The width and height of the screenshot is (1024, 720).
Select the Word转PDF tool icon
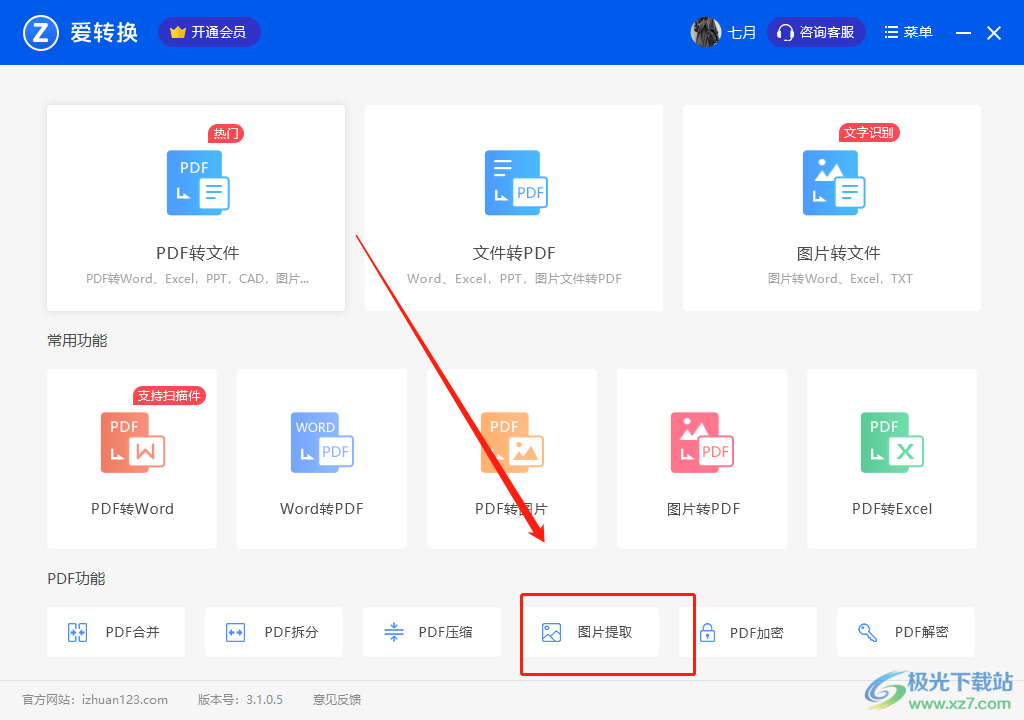(321, 443)
